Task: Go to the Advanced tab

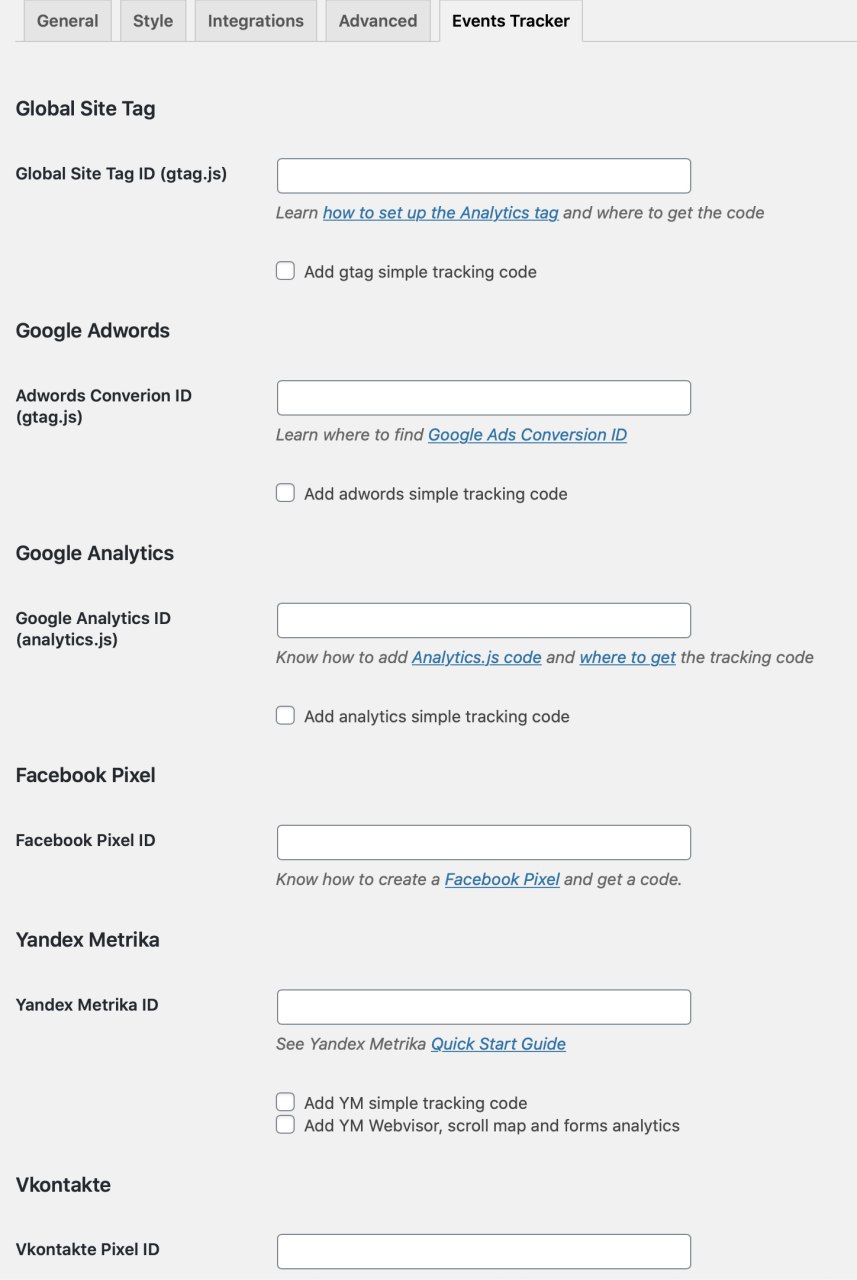Action: [378, 21]
